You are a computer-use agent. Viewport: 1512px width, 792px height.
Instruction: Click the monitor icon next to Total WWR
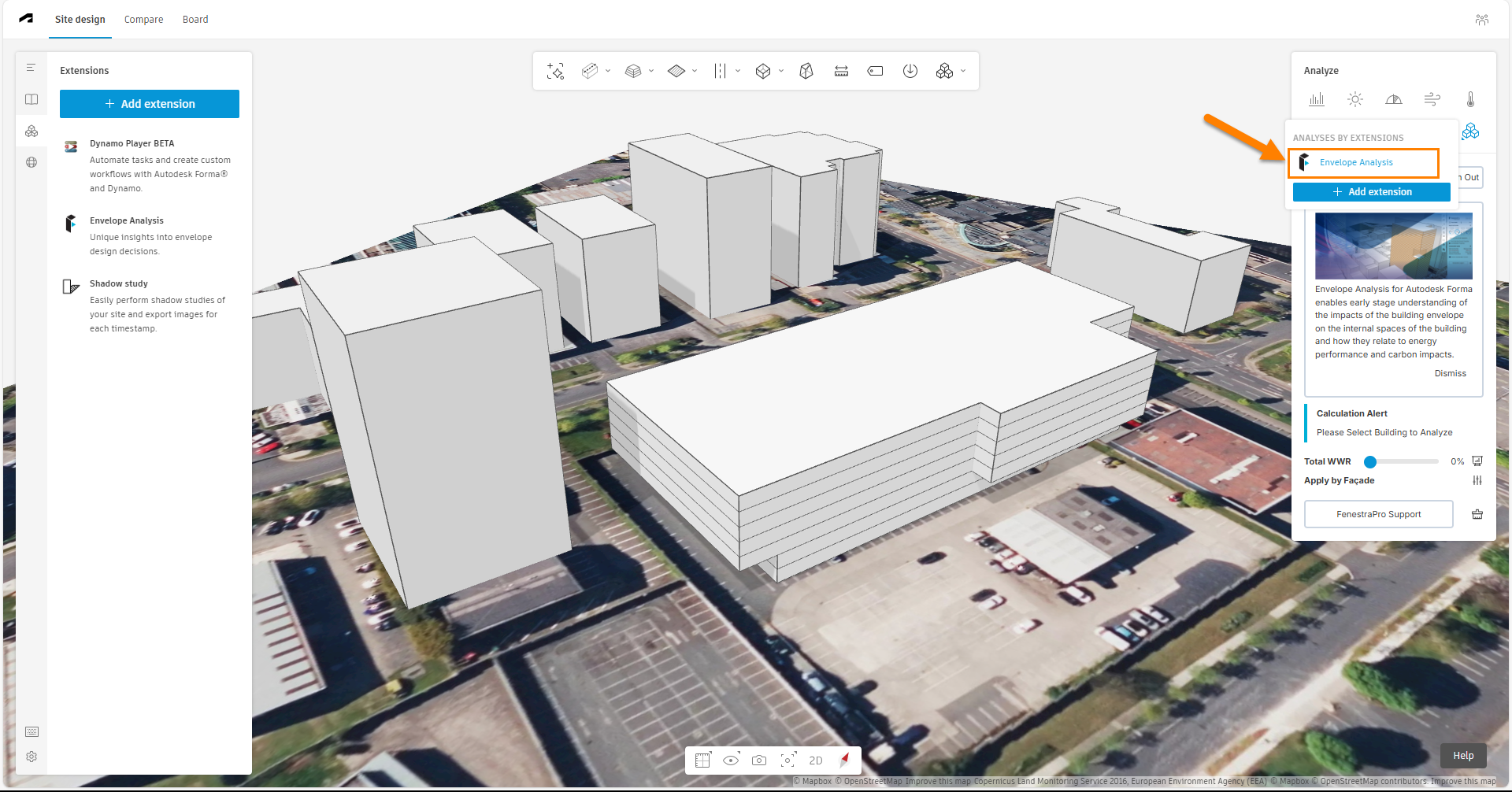click(x=1477, y=461)
